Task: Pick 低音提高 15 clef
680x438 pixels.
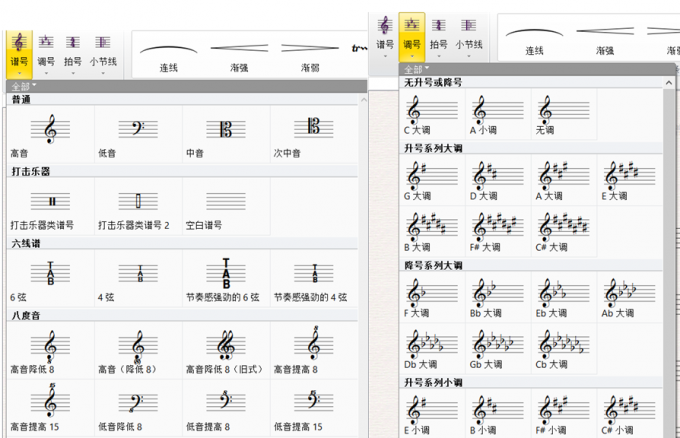Action: (314, 408)
